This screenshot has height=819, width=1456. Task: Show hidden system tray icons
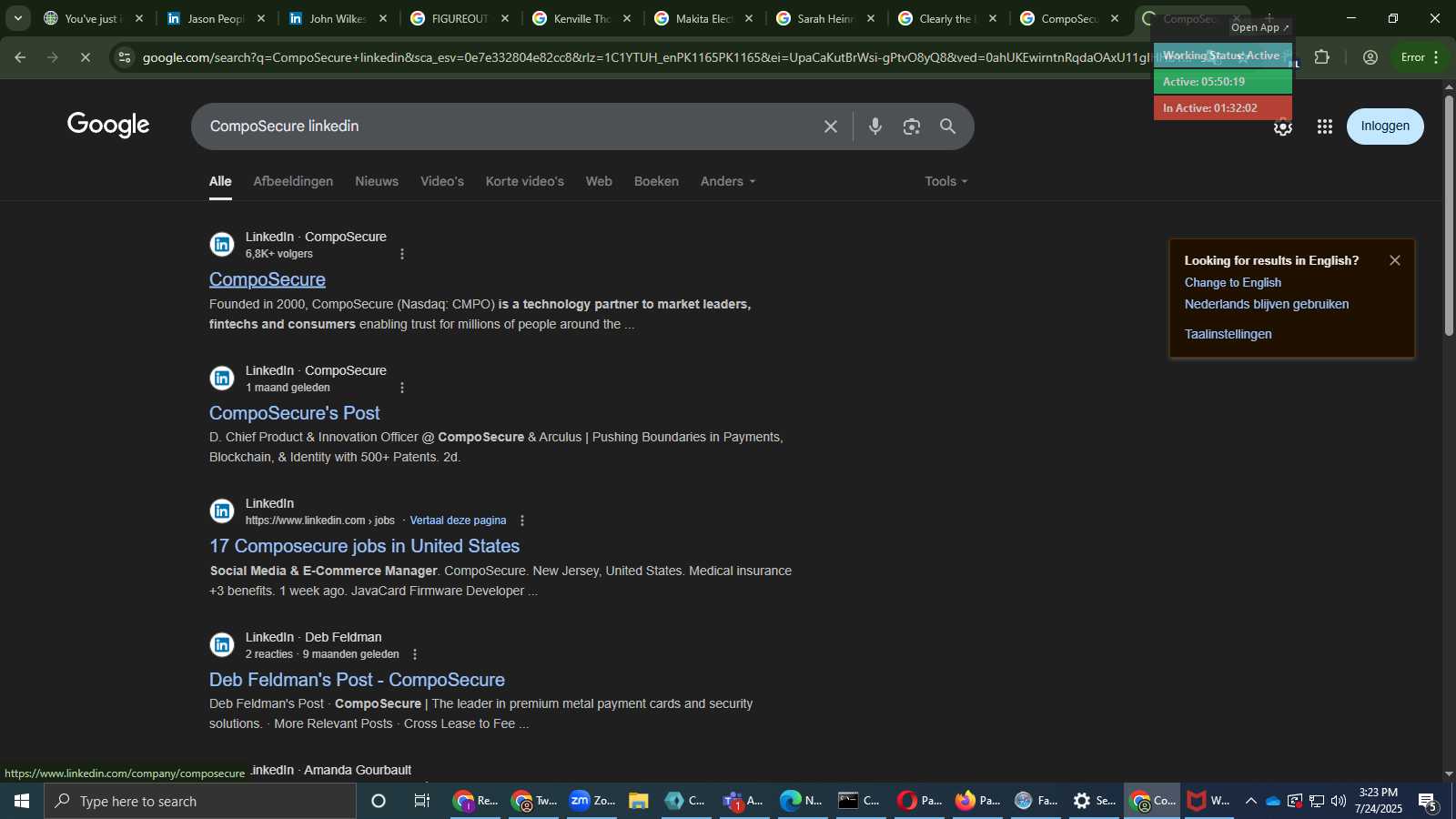1251,801
